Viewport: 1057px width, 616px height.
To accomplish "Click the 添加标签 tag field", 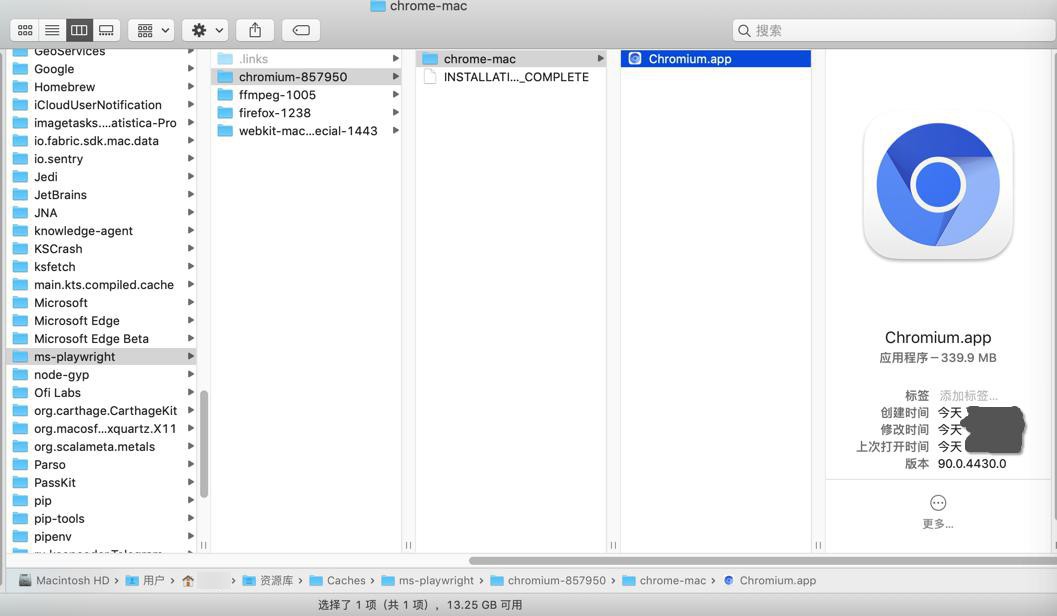I will 969,396.
